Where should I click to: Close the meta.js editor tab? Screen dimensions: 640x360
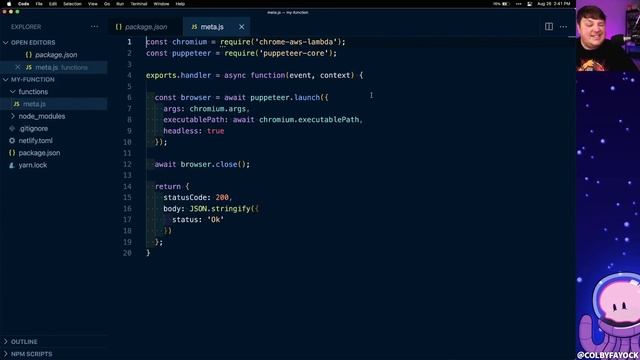click(x=242, y=27)
